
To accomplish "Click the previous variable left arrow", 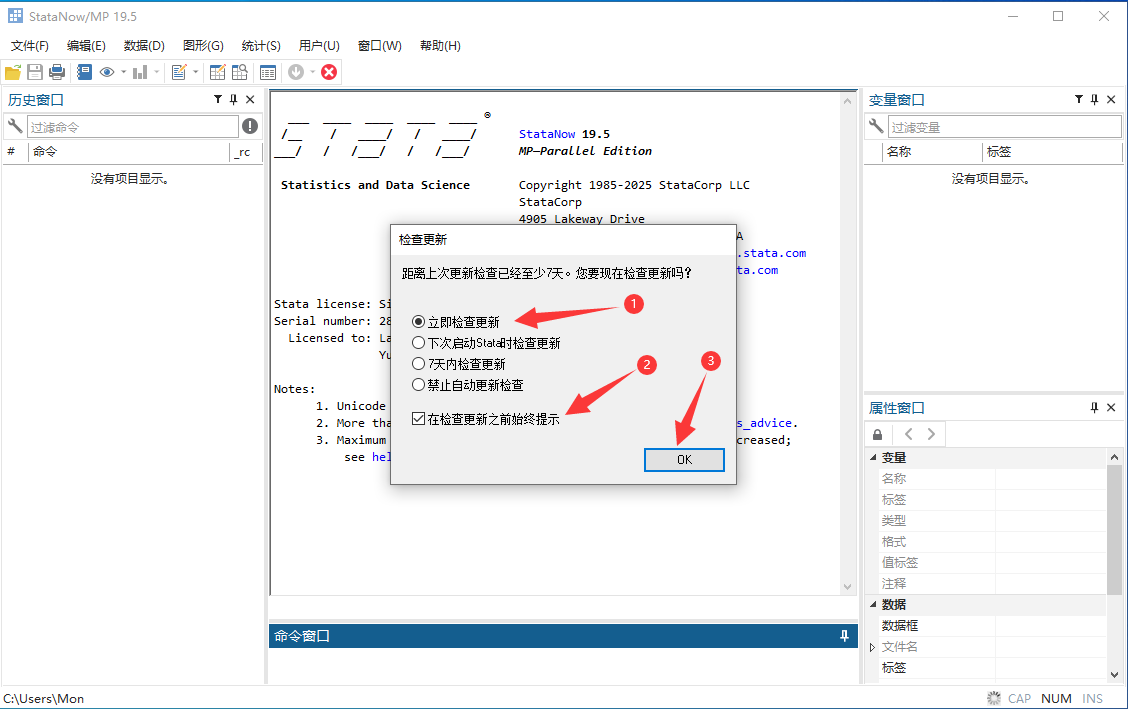I will click(909, 434).
